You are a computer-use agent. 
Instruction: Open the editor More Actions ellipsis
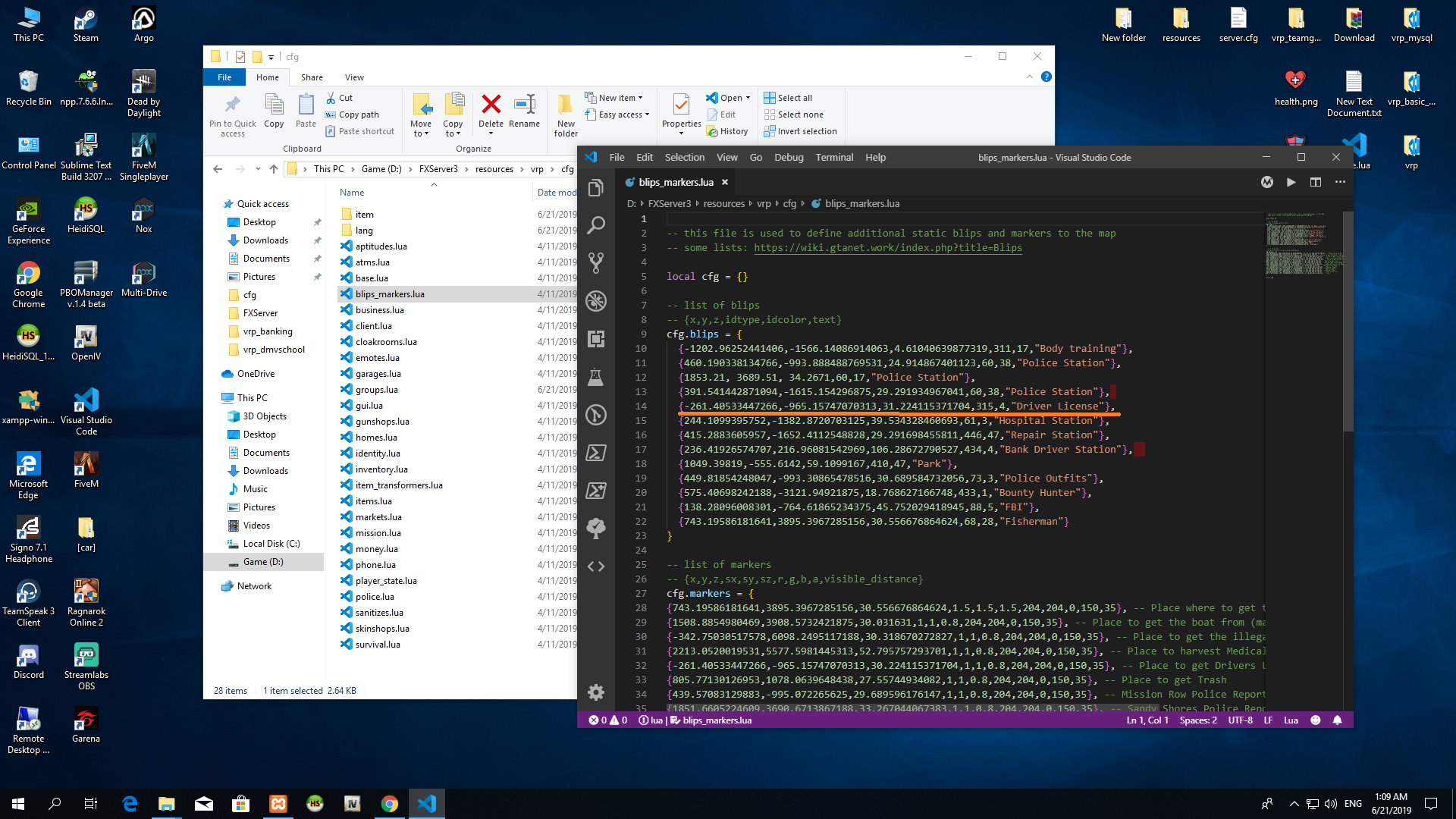(x=1340, y=182)
